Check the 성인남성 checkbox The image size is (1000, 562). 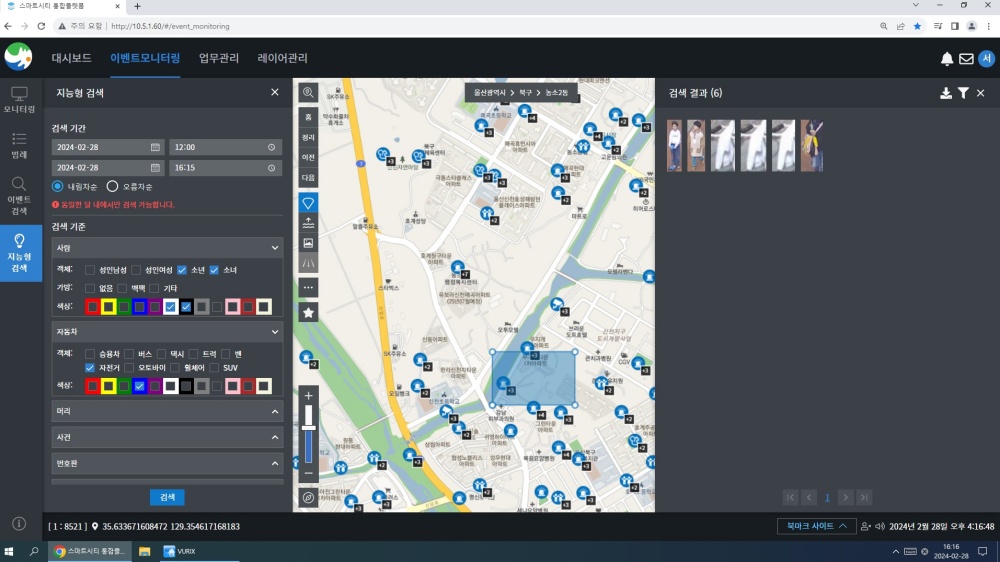90,270
